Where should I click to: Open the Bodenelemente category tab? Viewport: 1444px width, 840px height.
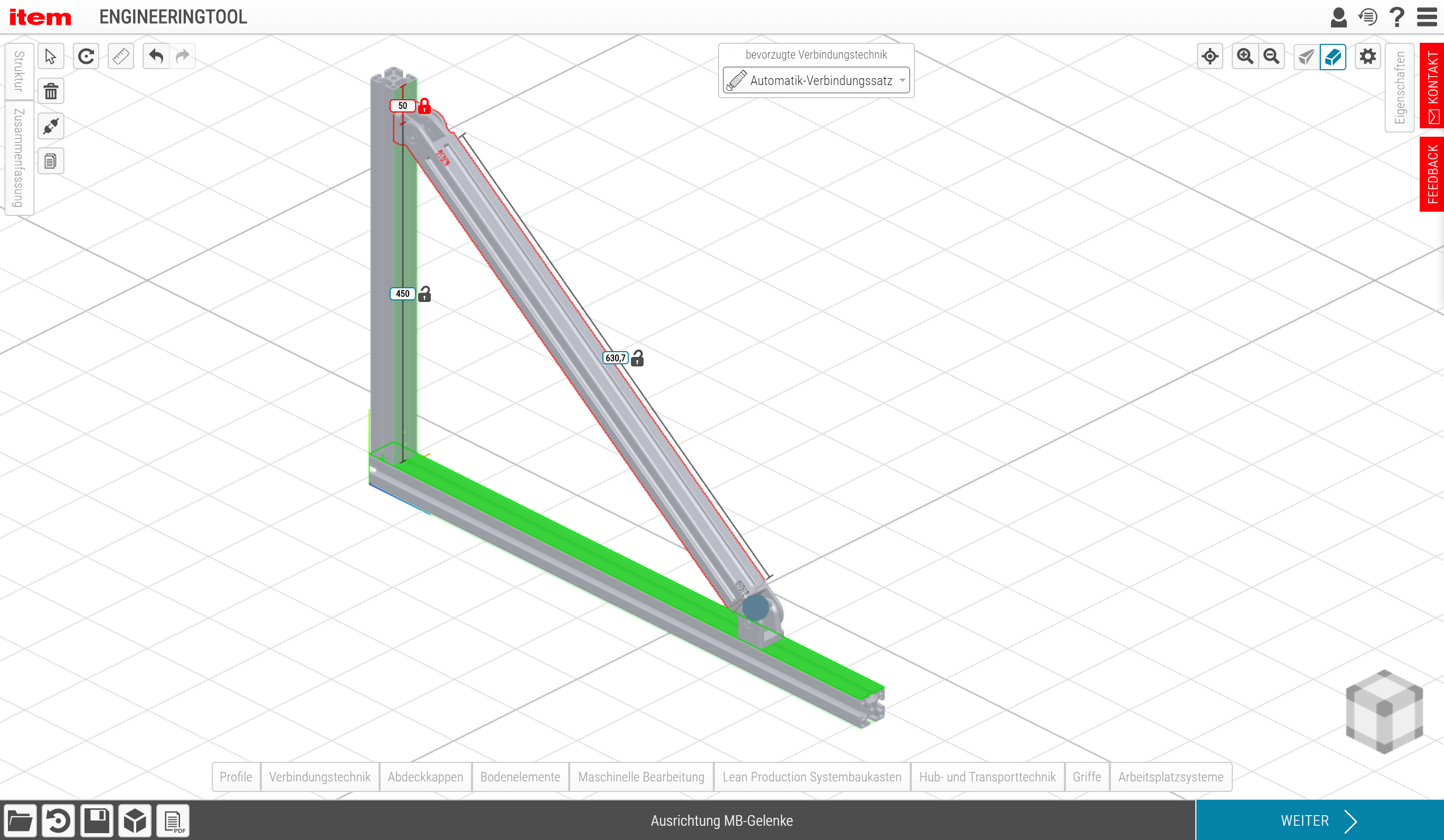tap(520, 777)
